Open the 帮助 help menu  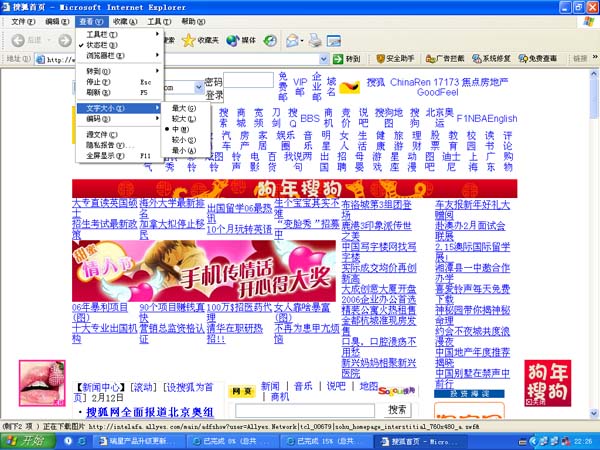tap(193, 21)
